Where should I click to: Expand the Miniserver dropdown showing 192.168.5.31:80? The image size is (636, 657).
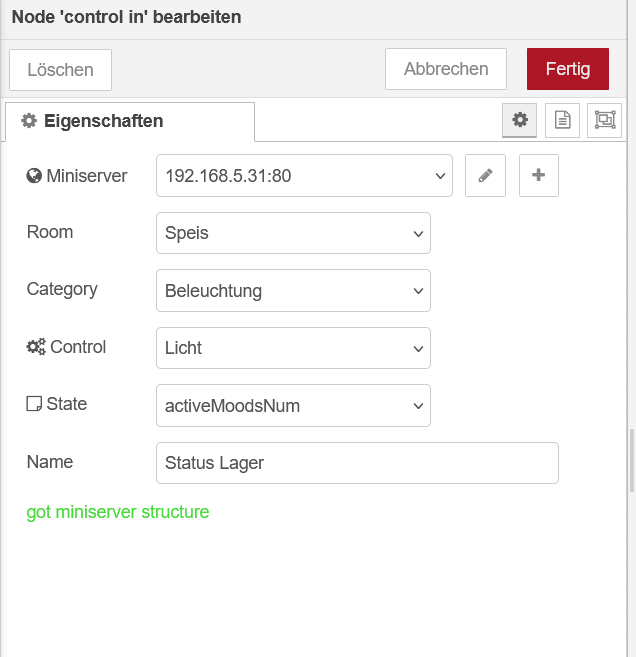(x=304, y=176)
